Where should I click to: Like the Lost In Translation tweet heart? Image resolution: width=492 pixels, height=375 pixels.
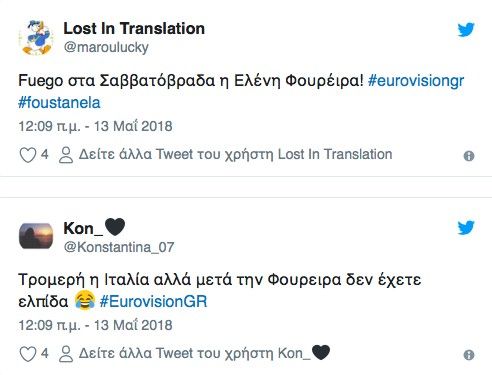click(x=28, y=155)
